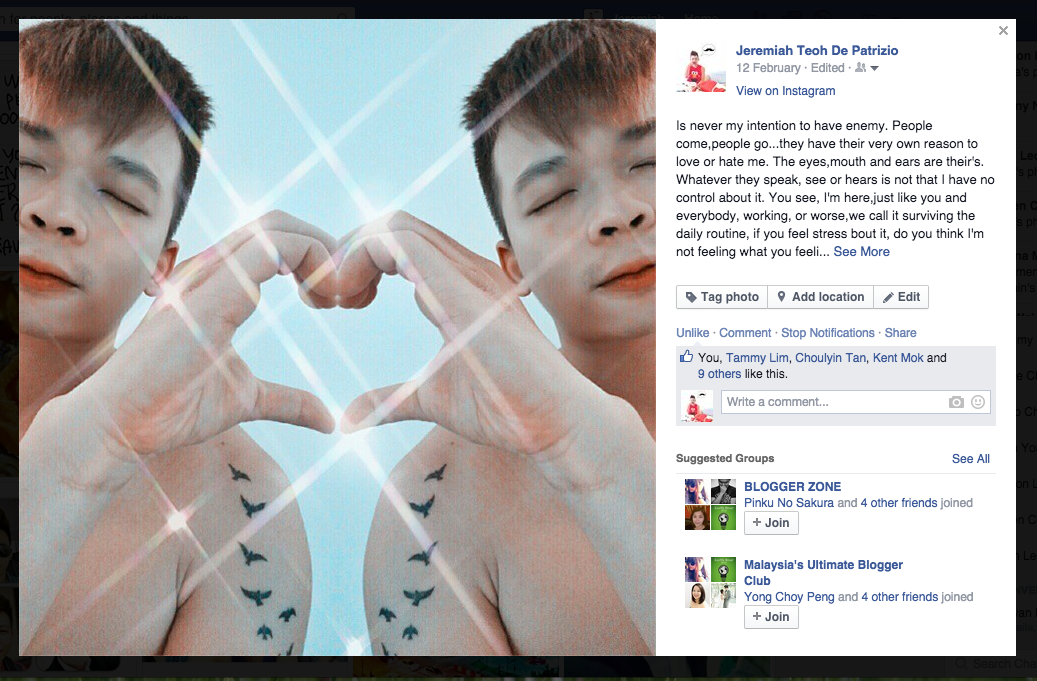Open the audience privacy dropdown arrow

[x=874, y=68]
